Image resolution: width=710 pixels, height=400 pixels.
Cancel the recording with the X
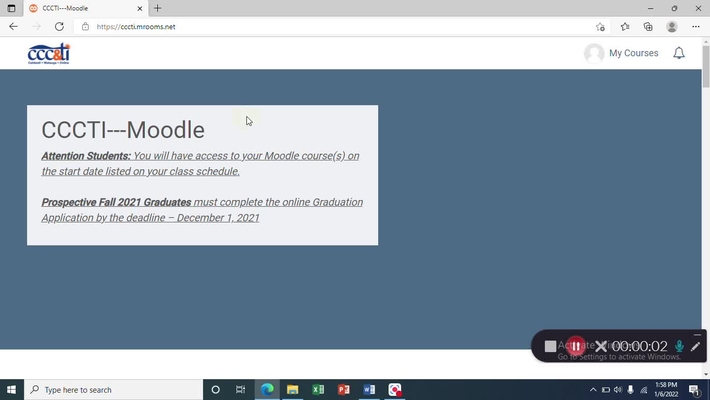[x=601, y=347]
